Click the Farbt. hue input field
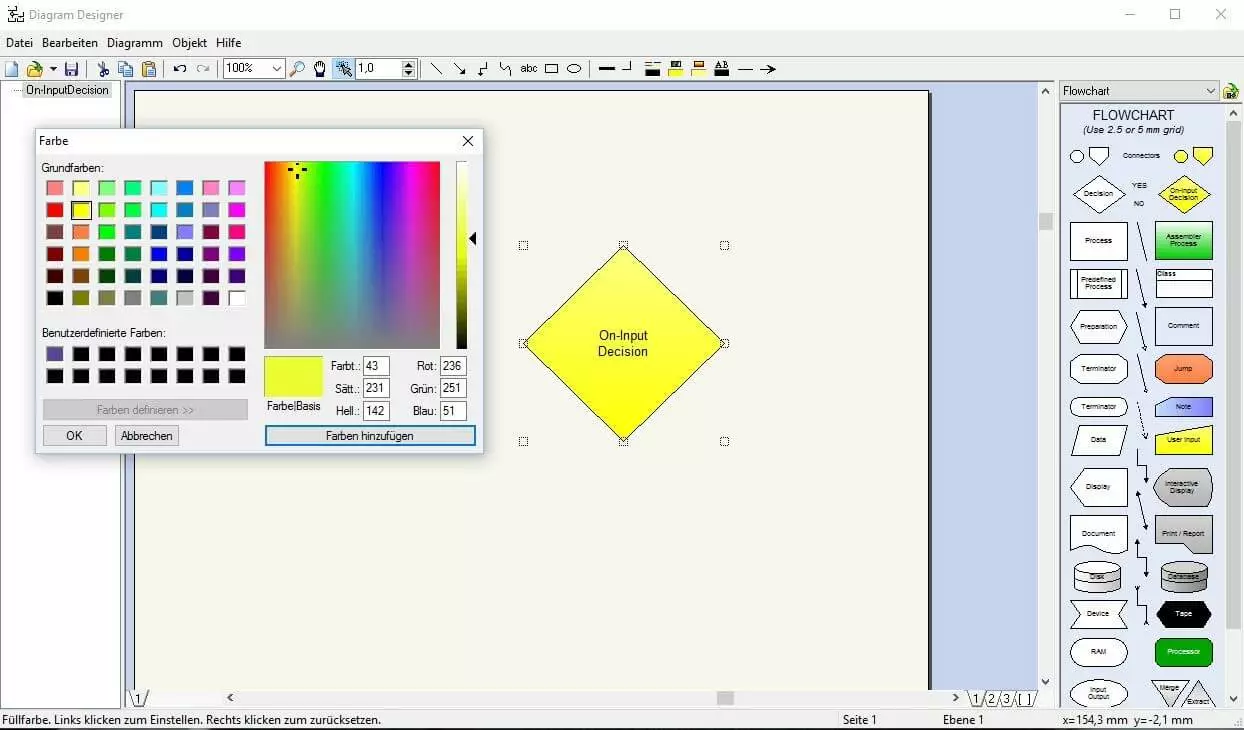The height and width of the screenshot is (730, 1244). (x=376, y=366)
